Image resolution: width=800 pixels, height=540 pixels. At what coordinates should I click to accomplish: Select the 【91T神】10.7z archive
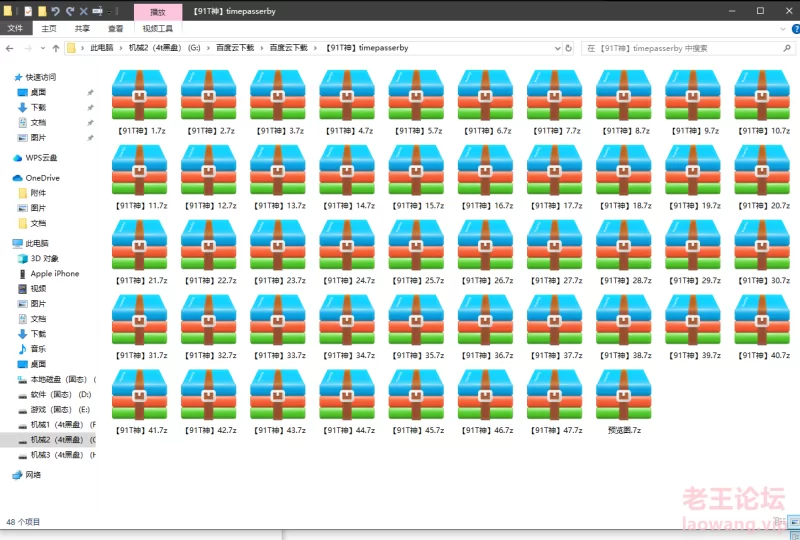(x=762, y=102)
